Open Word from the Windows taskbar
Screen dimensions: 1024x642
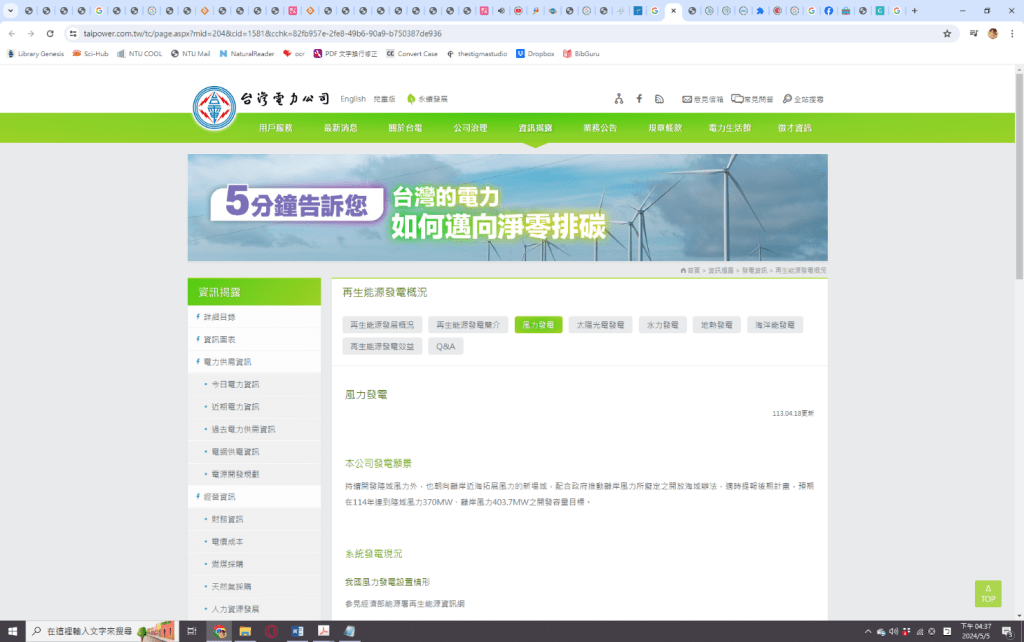tap(297, 631)
